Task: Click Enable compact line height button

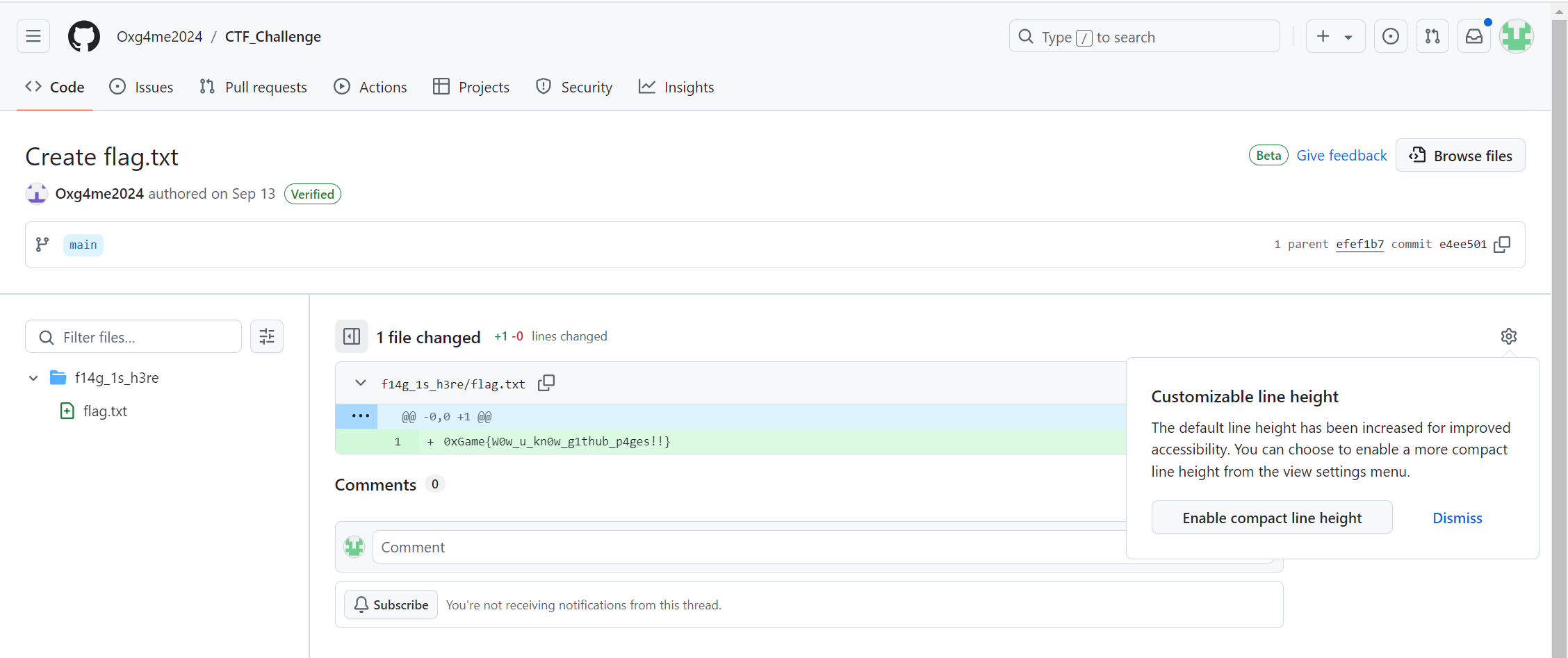Action: point(1271,518)
